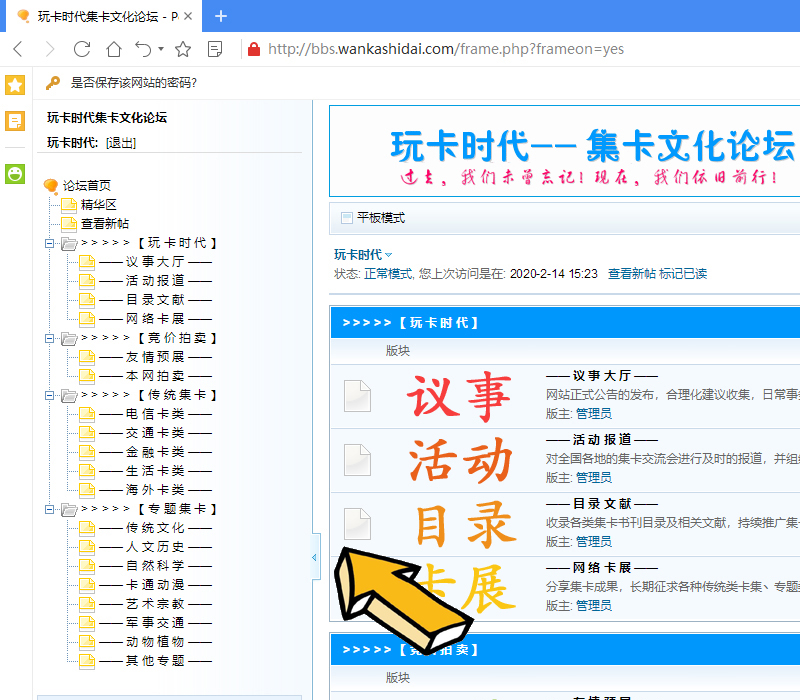Collapse the 【专题集卡】 tree node

(x=49, y=509)
